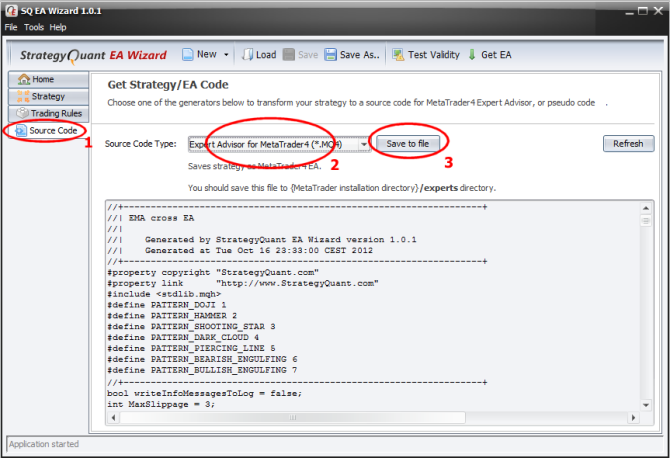Click the horizontal scrollbar thumb in code pane
The width and height of the screenshot is (670, 458).
tap(293, 417)
